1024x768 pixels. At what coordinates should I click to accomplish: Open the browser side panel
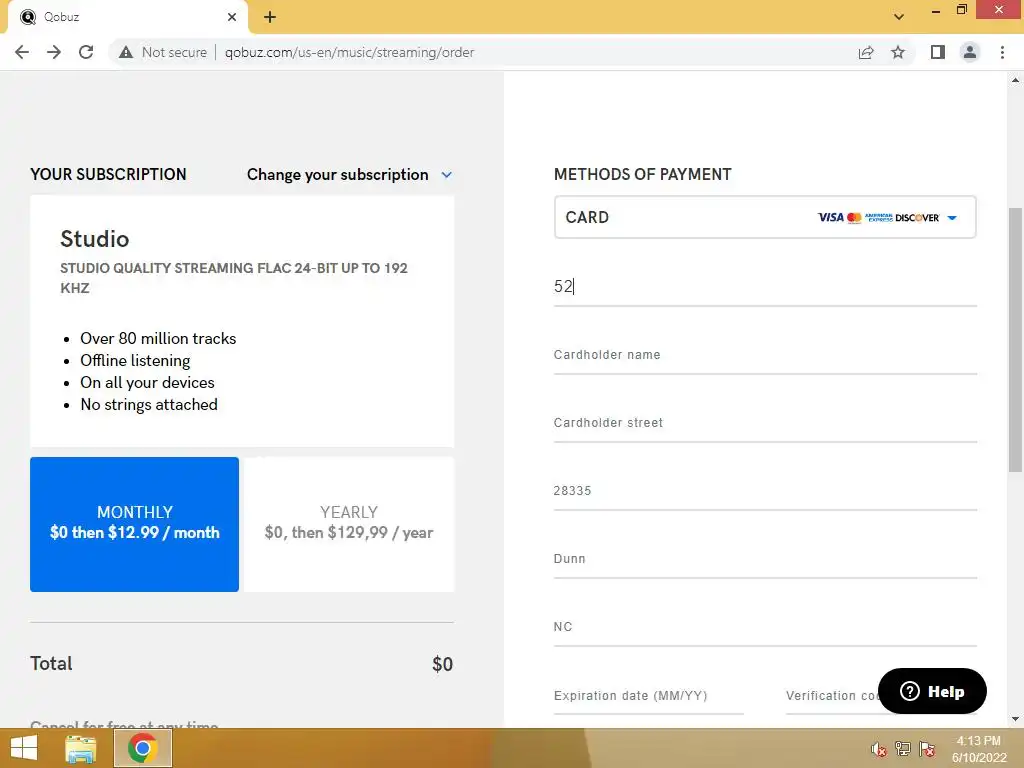[938, 52]
